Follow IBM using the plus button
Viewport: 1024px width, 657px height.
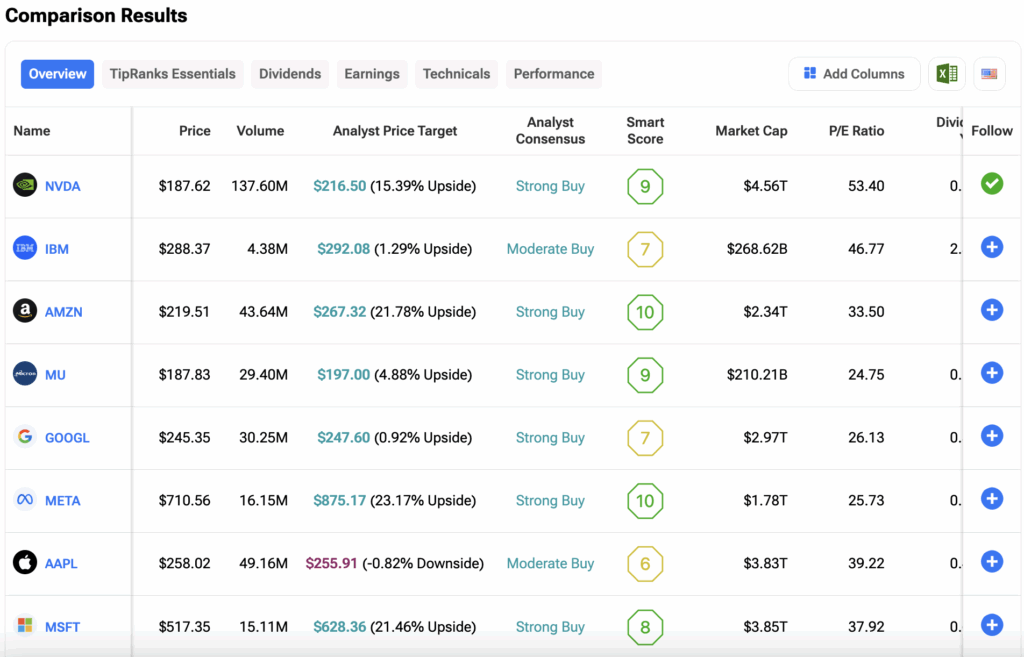[x=991, y=248]
